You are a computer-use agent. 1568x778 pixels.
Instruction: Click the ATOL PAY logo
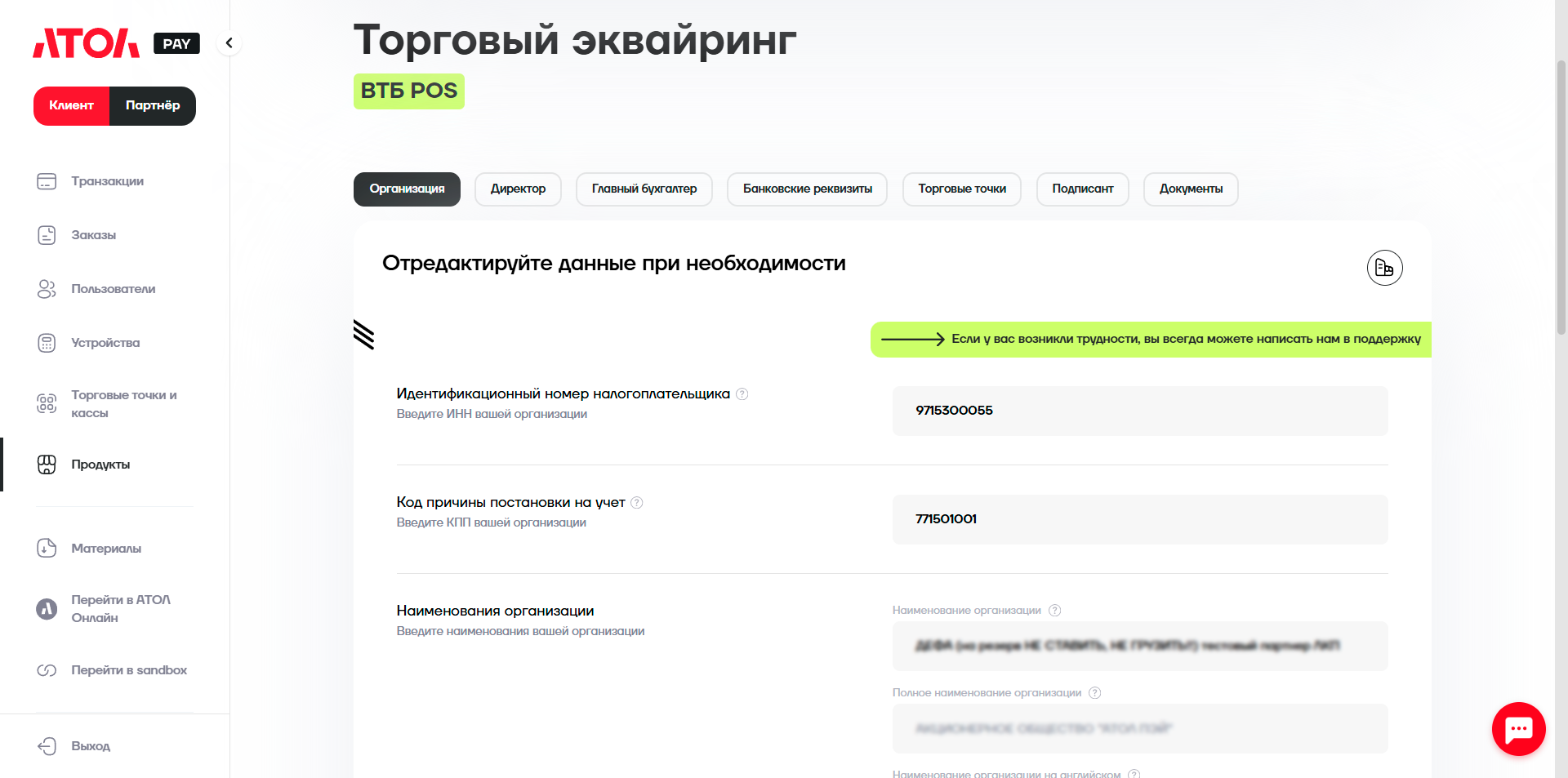coord(116,43)
